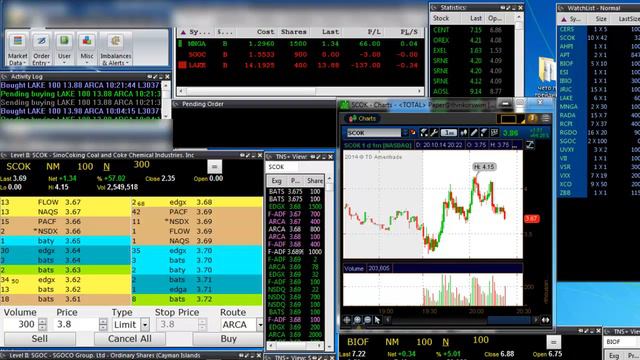Click the chart style icon left of wrench
640x360 pixels.
point(424,133)
